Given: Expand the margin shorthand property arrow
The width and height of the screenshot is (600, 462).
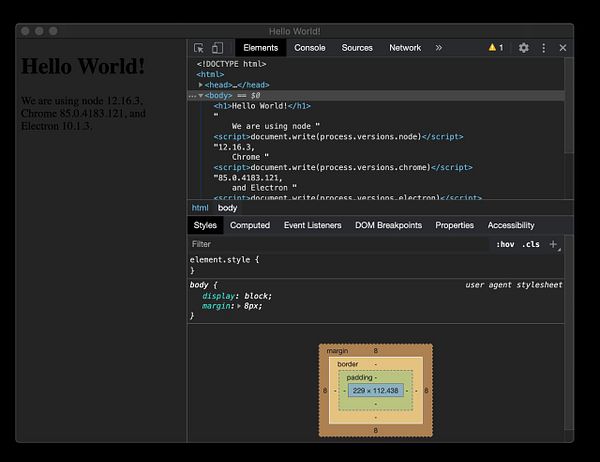Looking at the screenshot, I should click(x=238, y=306).
